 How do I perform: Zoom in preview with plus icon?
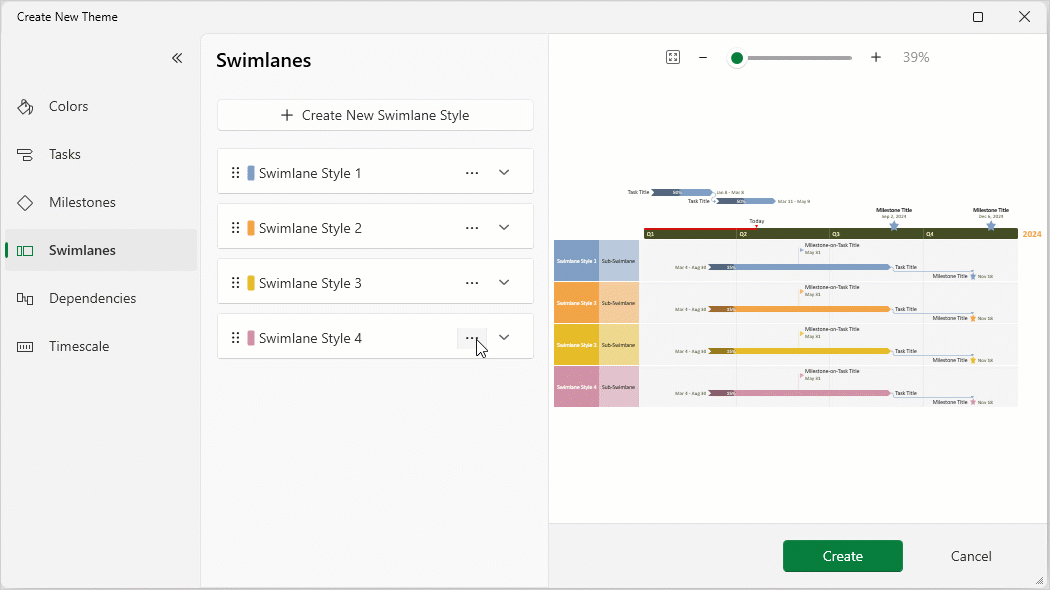(876, 58)
